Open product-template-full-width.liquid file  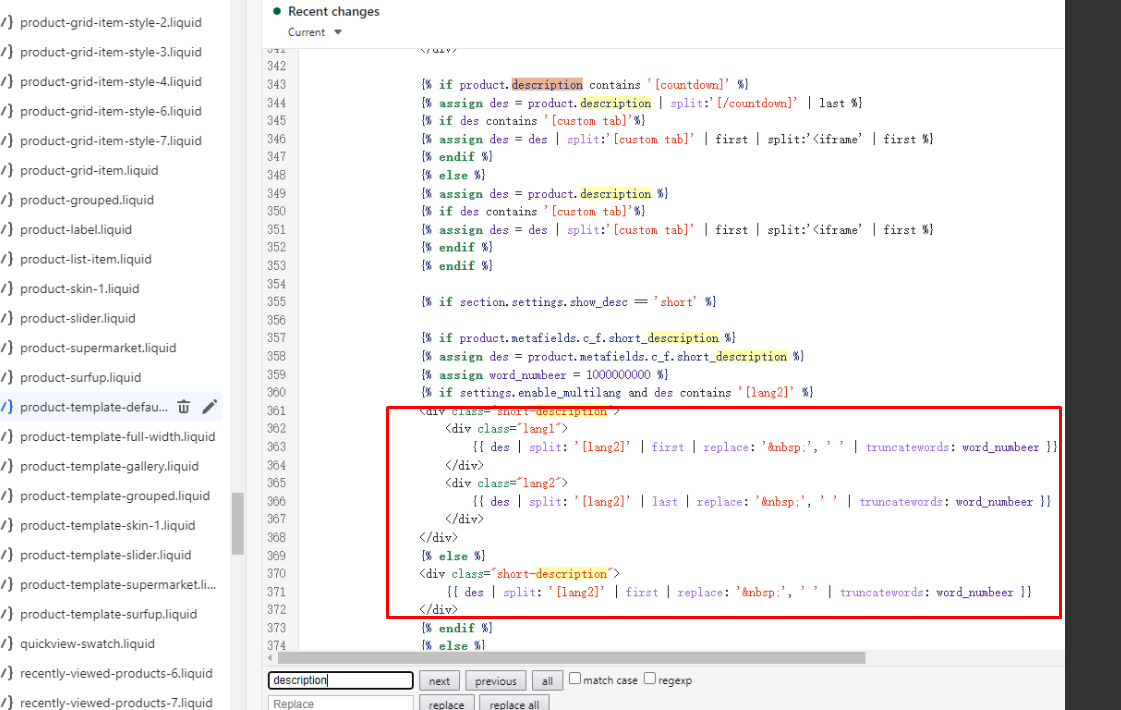117,436
